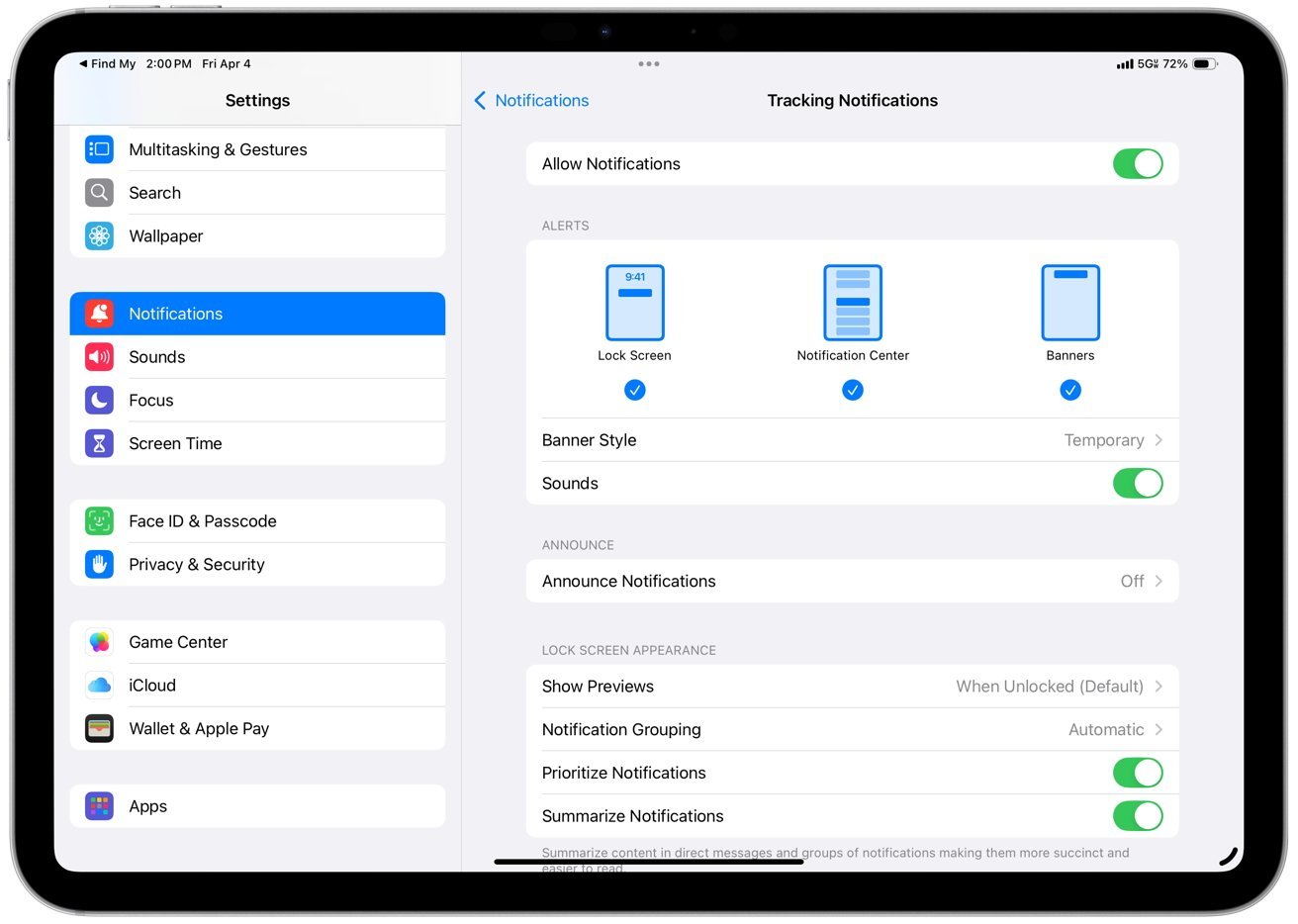This screenshot has height=924, width=1298.
Task: Return to Find My app
Action: tap(108, 64)
